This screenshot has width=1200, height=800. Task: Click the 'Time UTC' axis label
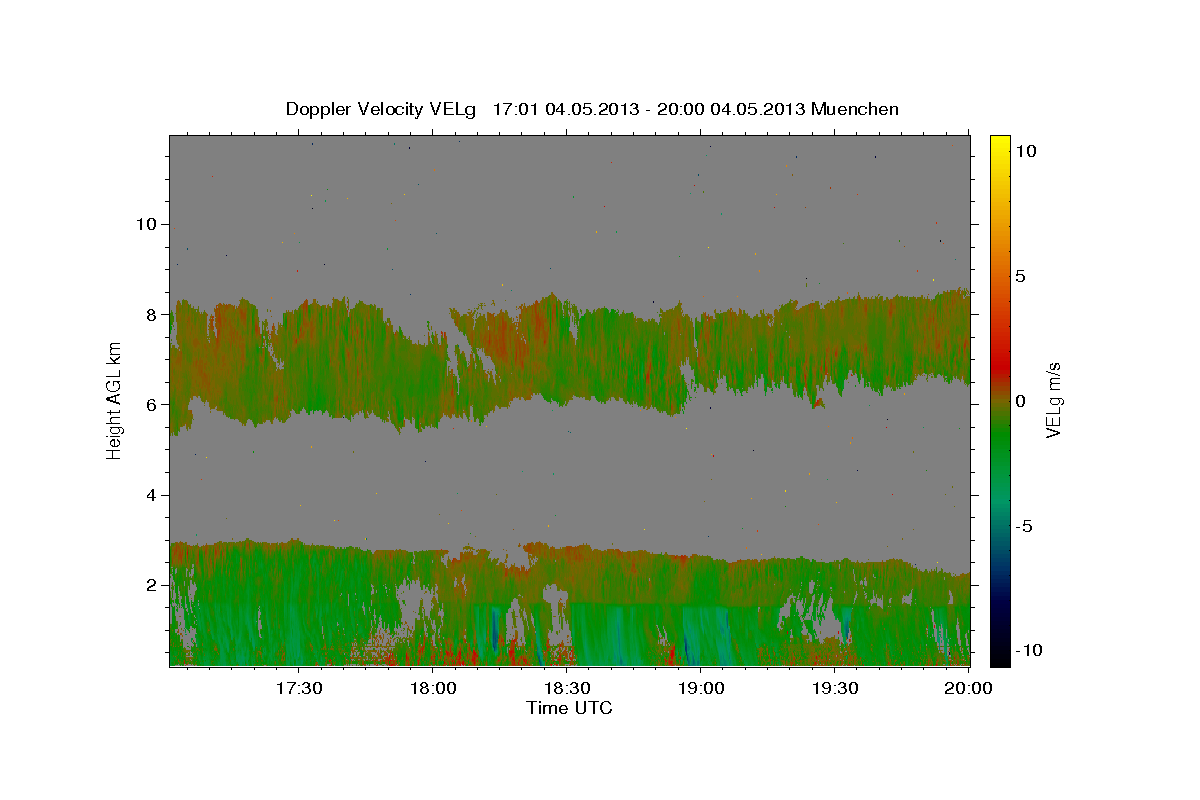point(570,708)
